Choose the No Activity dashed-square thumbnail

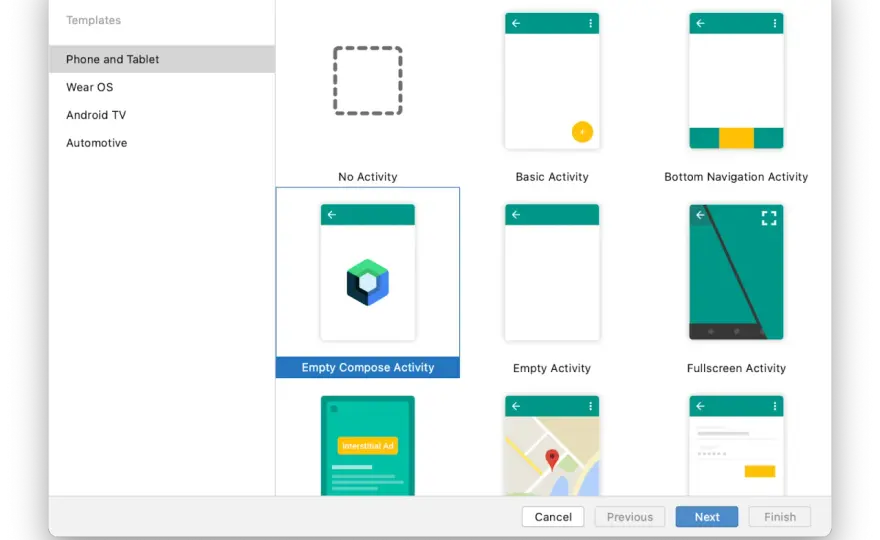coord(368,81)
